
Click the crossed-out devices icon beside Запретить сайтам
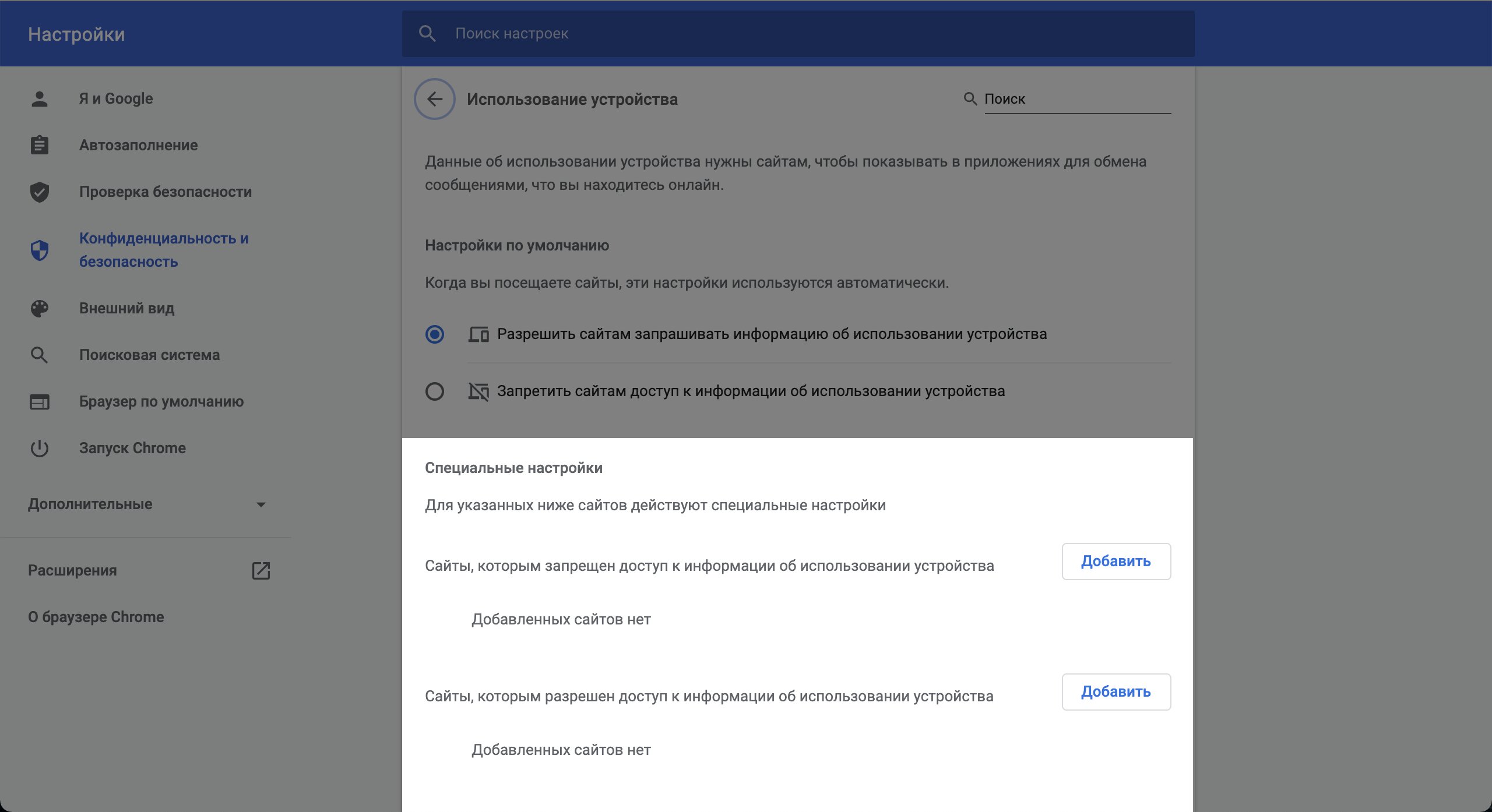478,391
